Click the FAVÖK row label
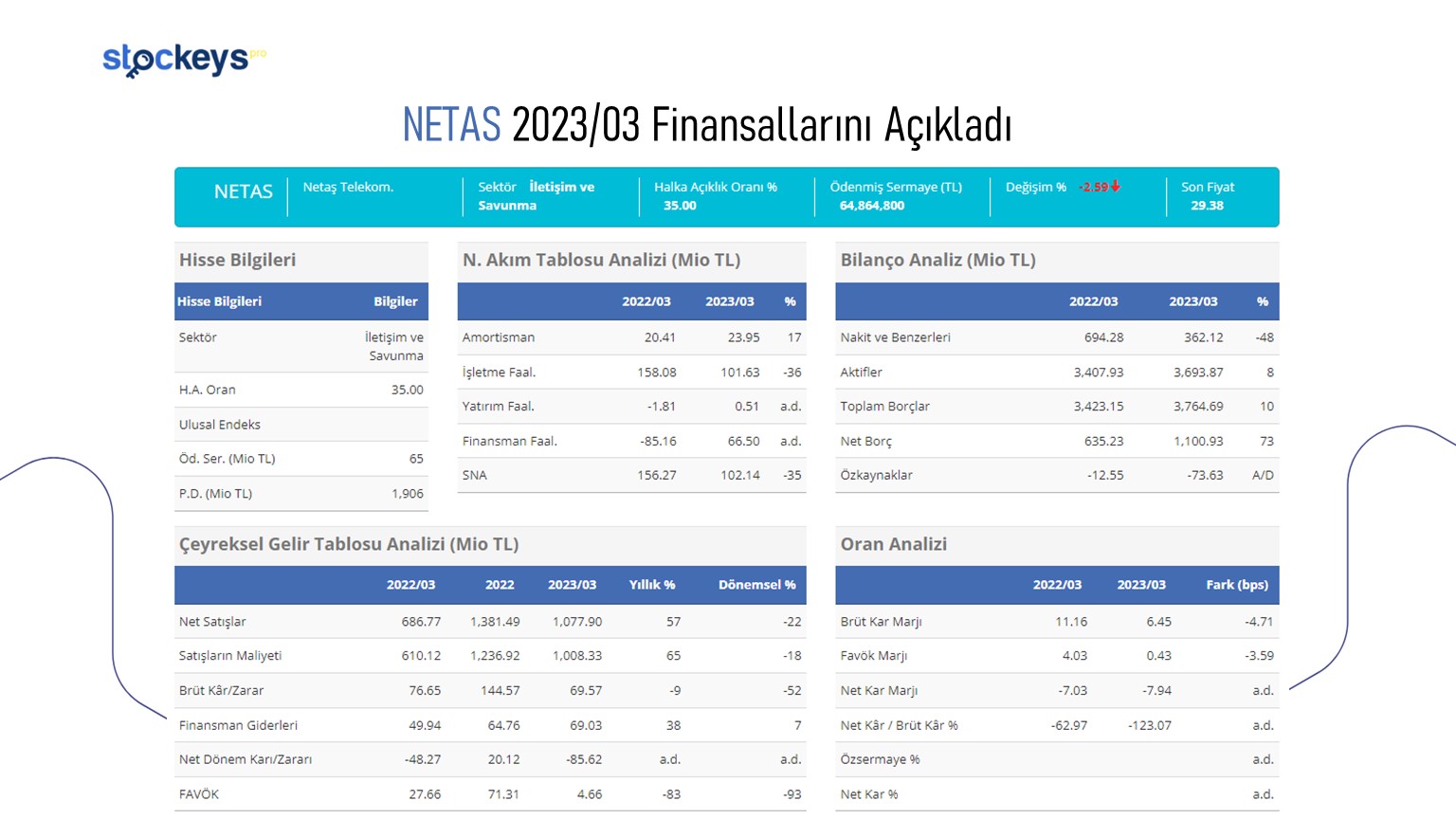1456x819 pixels. 199,794
